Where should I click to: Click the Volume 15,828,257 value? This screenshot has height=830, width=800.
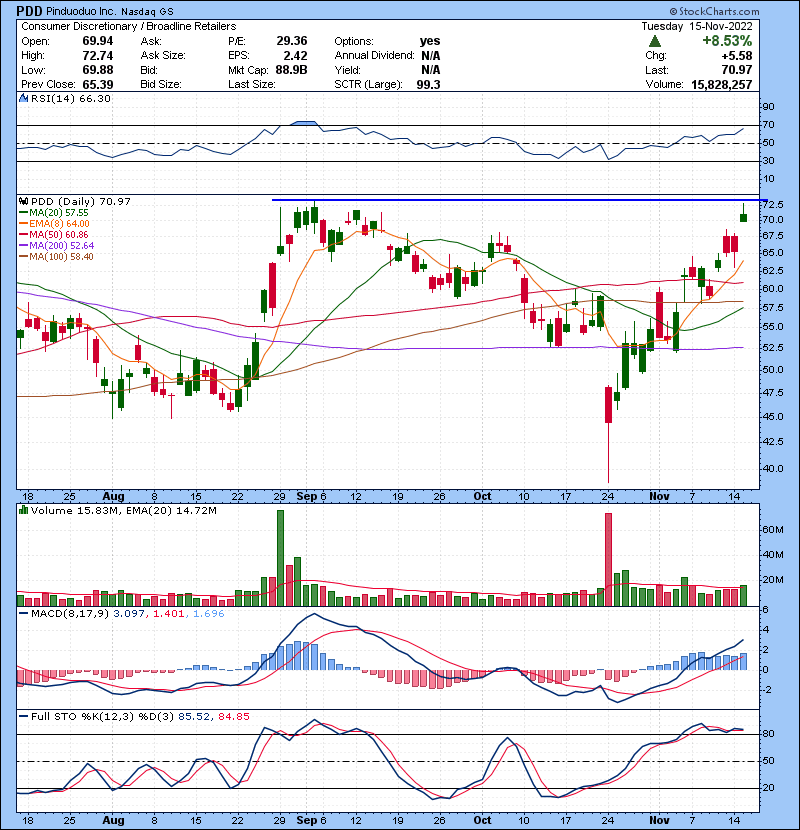722,84
